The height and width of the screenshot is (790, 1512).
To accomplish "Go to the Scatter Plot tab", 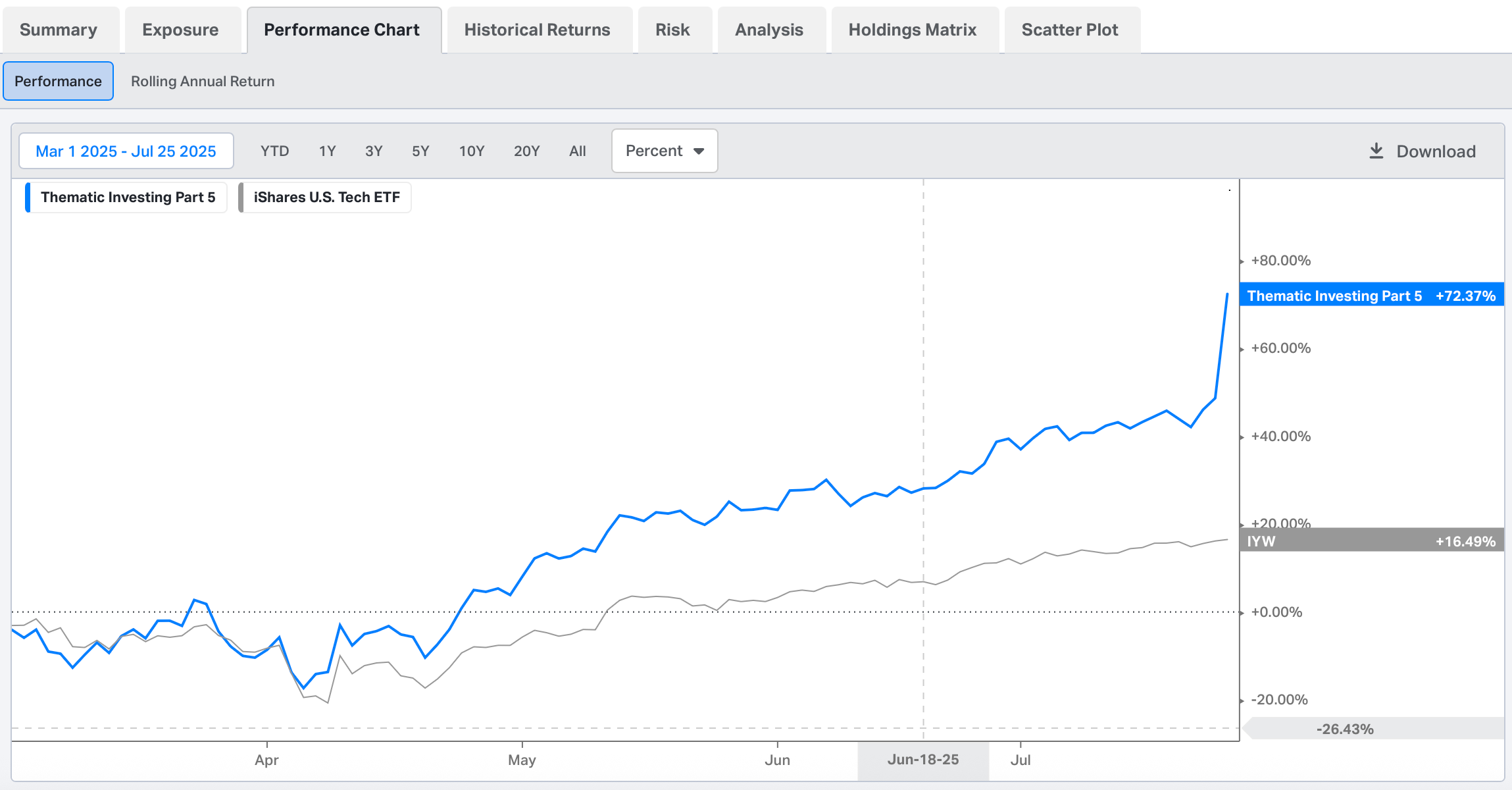I will 1069,30.
